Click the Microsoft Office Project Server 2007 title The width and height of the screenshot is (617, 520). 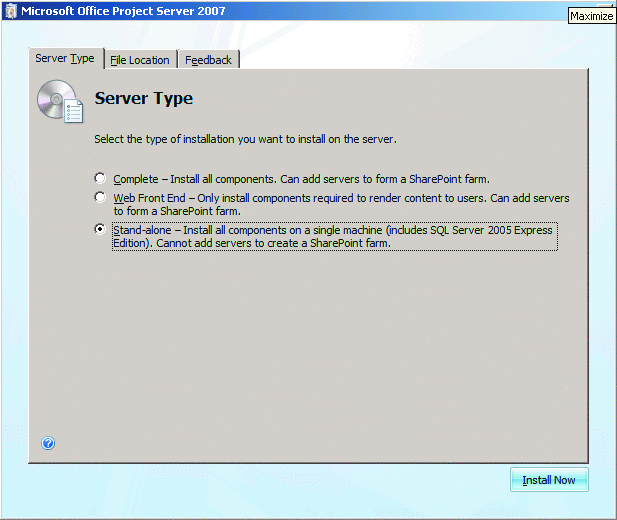click(x=123, y=11)
